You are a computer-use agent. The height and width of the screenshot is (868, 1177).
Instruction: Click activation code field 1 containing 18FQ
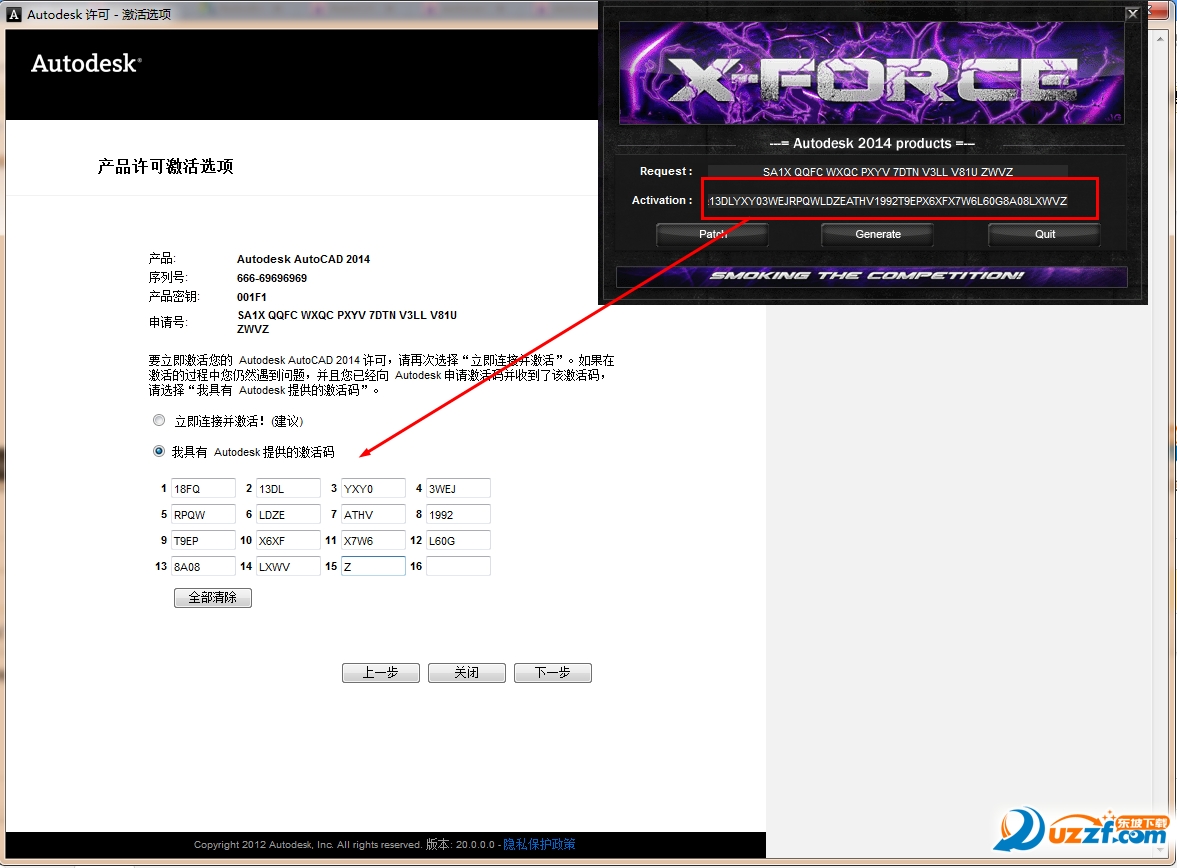203,489
